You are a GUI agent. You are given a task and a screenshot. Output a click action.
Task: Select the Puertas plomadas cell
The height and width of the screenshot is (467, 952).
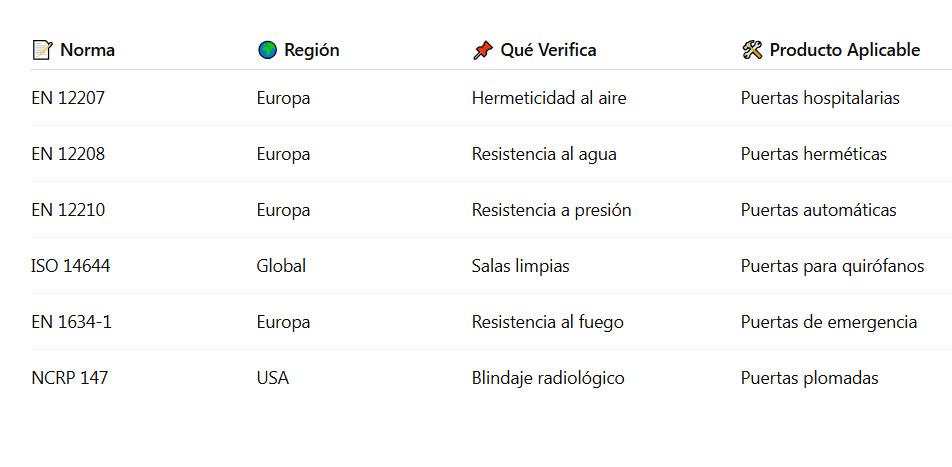tap(809, 378)
